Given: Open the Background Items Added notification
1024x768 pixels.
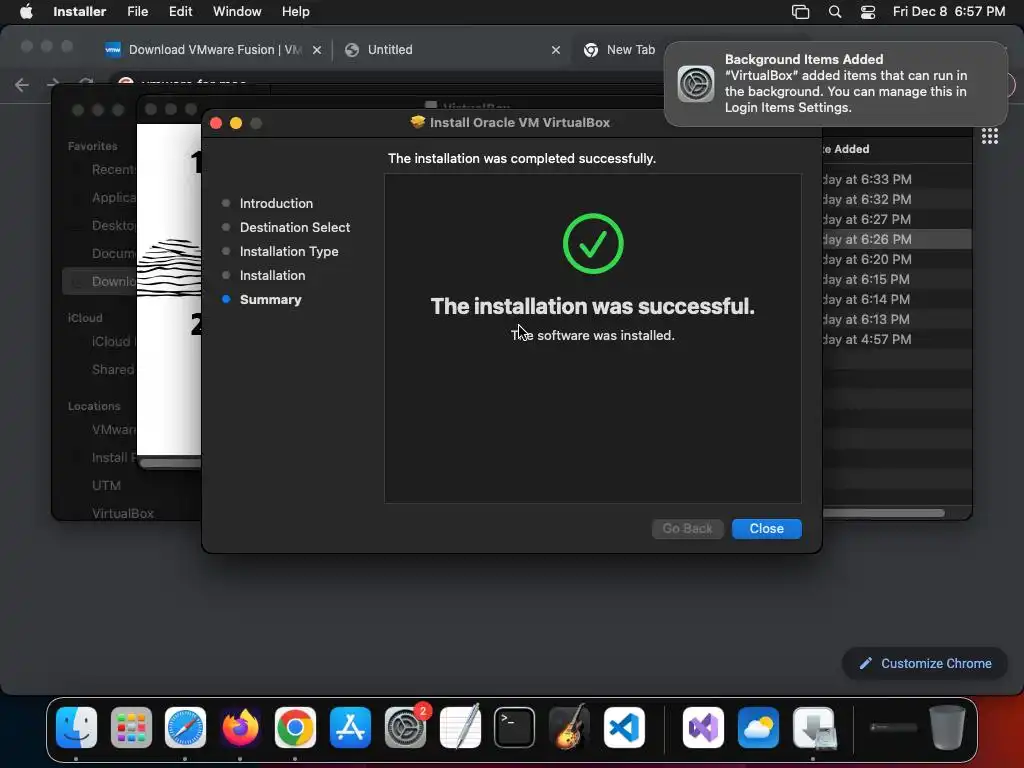Looking at the screenshot, I should 836,84.
